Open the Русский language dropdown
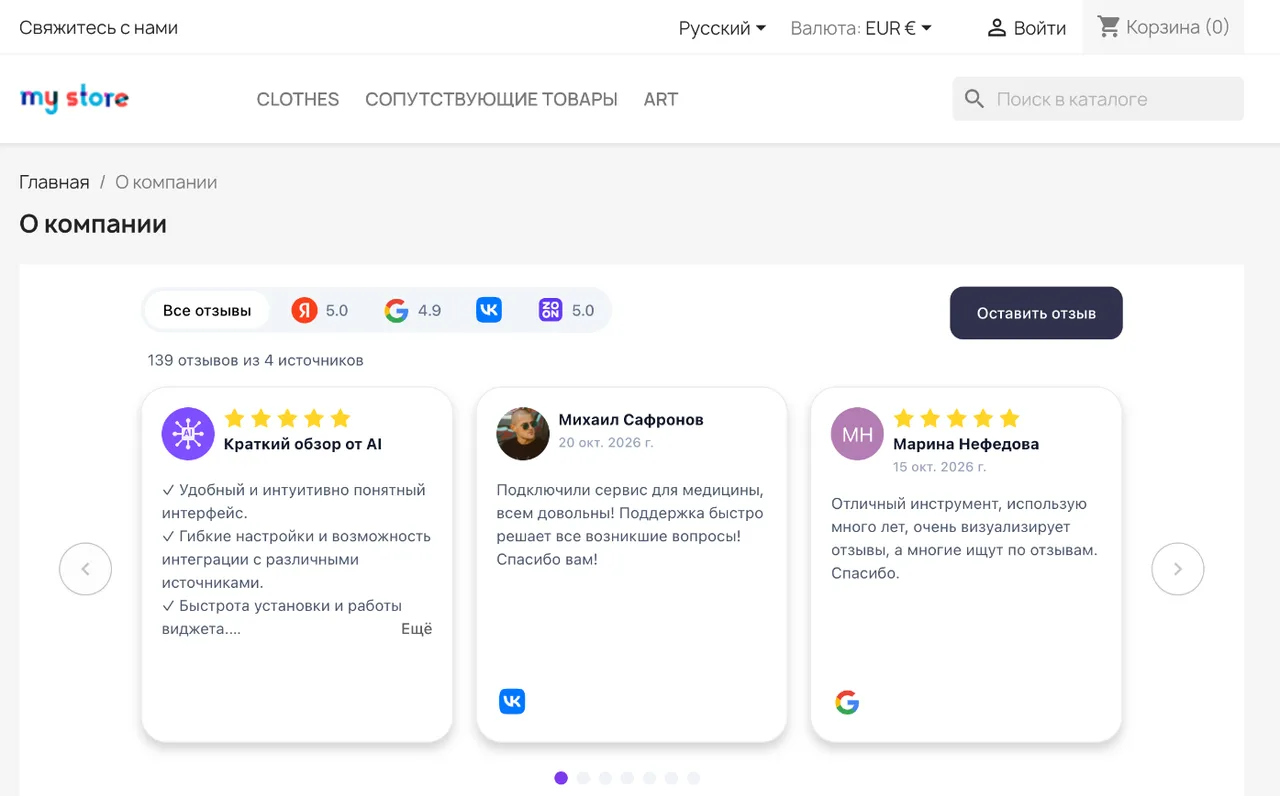Viewport: 1280px width, 796px height. pos(722,28)
